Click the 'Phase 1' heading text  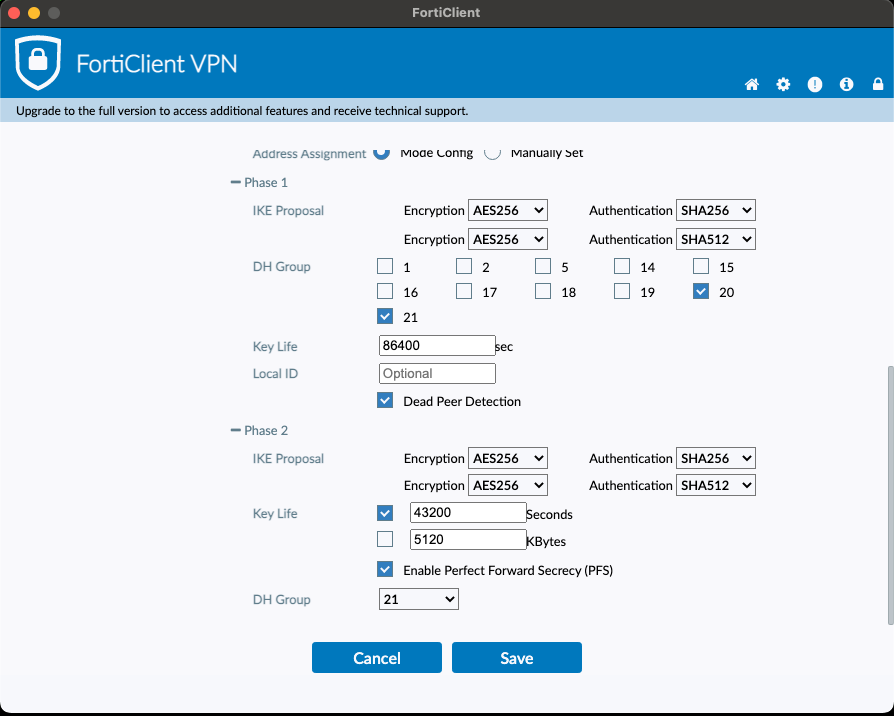point(266,182)
